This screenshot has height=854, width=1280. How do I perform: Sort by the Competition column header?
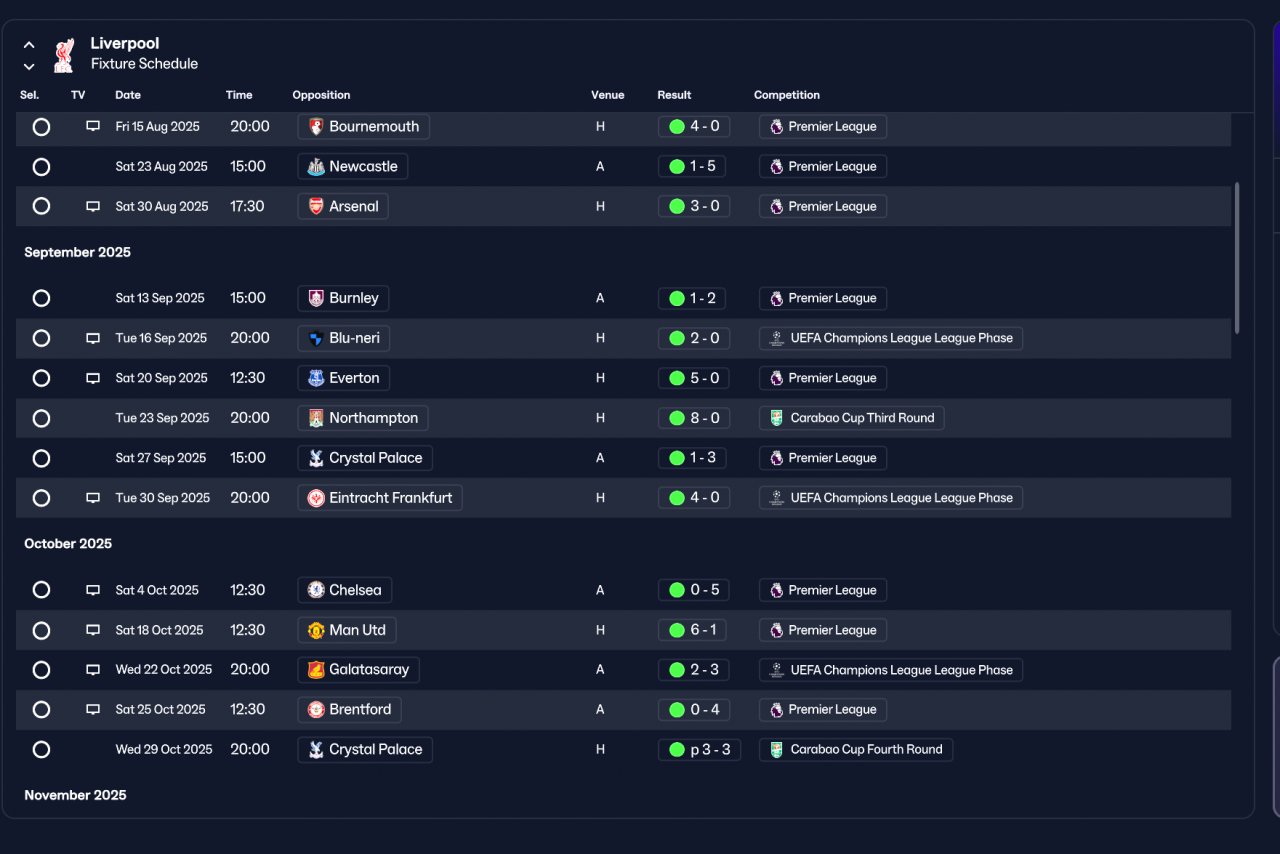tap(787, 95)
